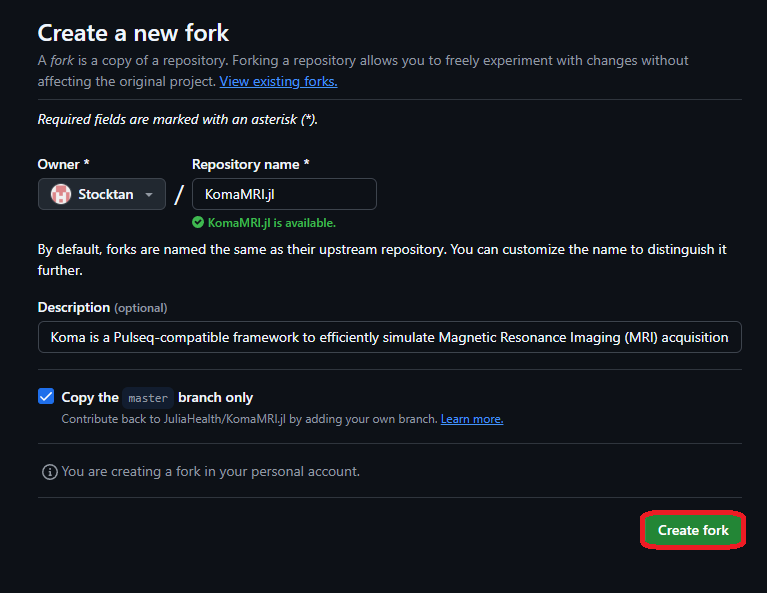
Task: Click the Repository name field label
Action: 250,164
